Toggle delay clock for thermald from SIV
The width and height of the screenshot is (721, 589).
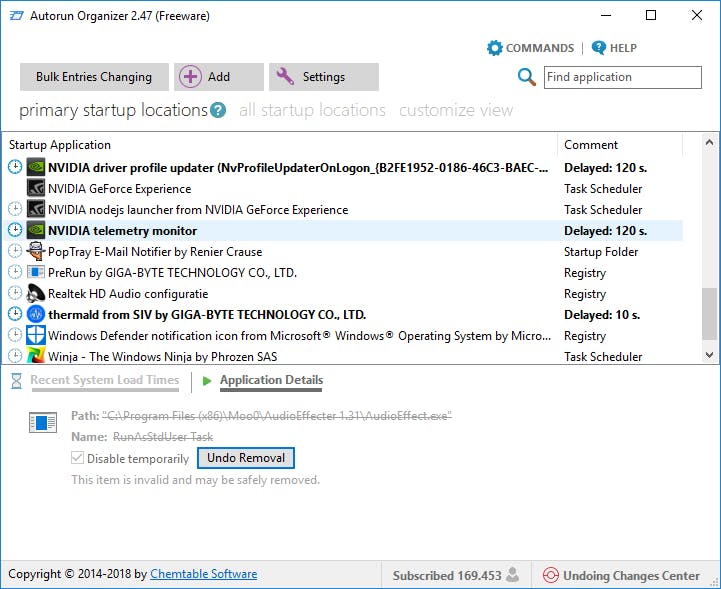(15, 315)
